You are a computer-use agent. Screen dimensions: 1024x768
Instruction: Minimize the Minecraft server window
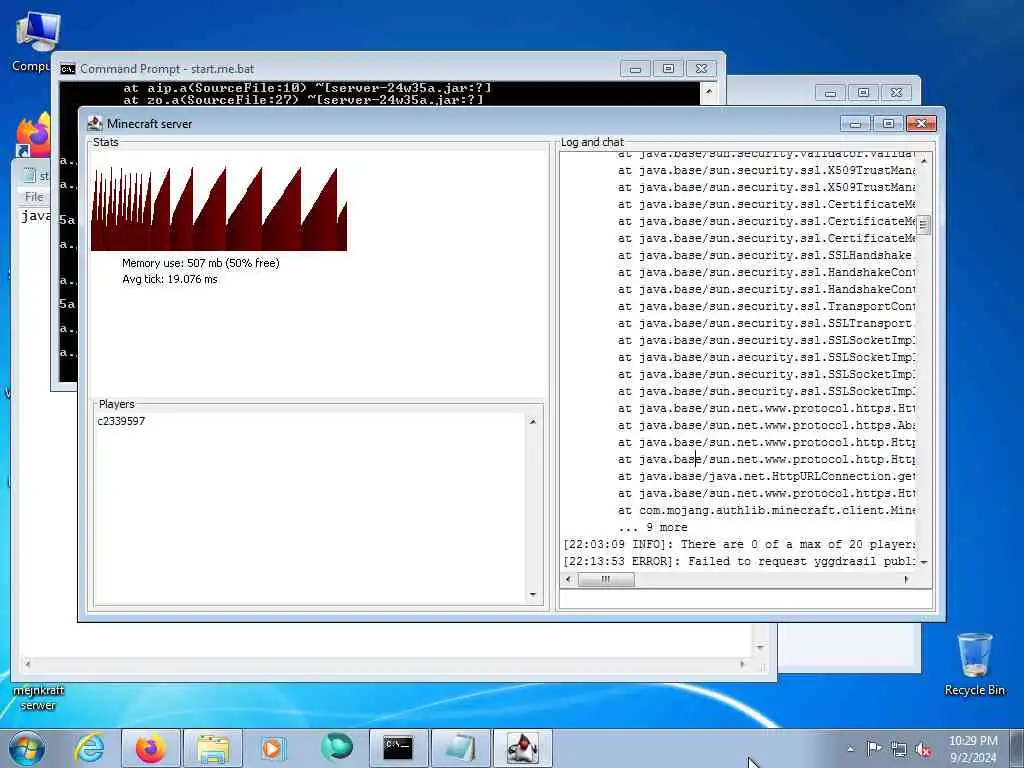(x=856, y=123)
